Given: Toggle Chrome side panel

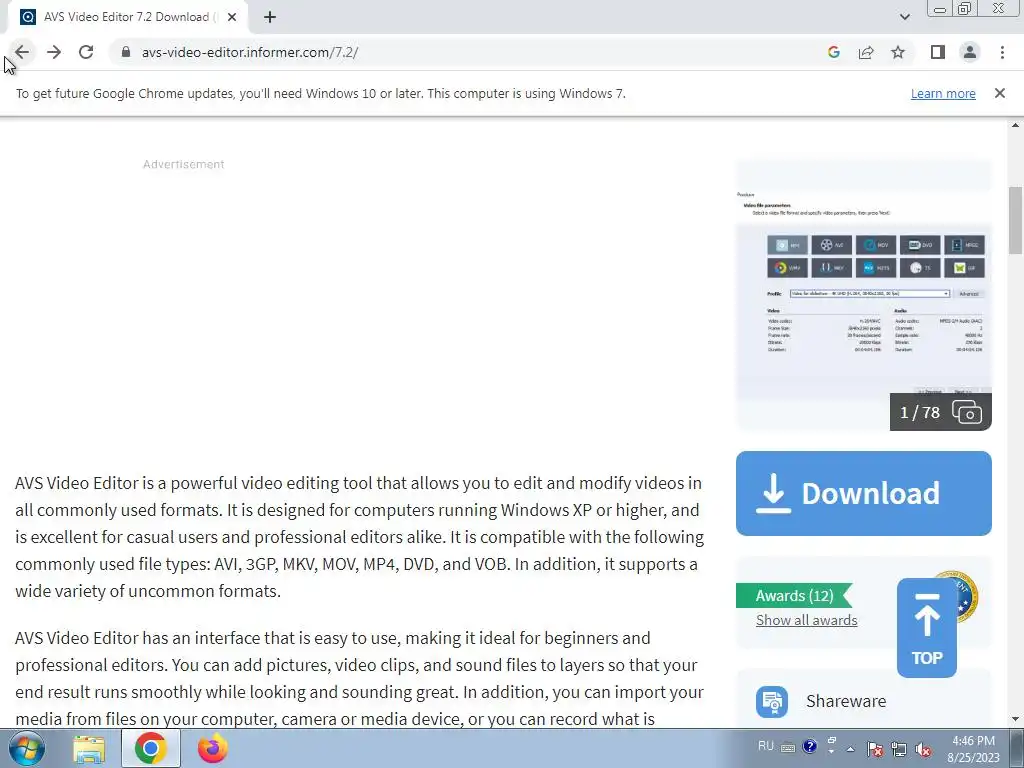Looking at the screenshot, I should tap(938, 52).
